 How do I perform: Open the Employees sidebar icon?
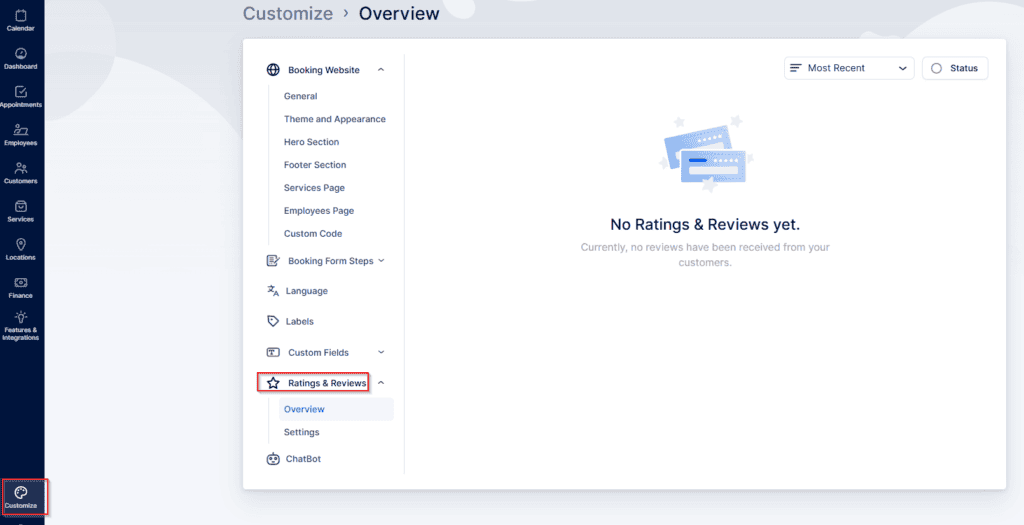[x=21, y=129]
